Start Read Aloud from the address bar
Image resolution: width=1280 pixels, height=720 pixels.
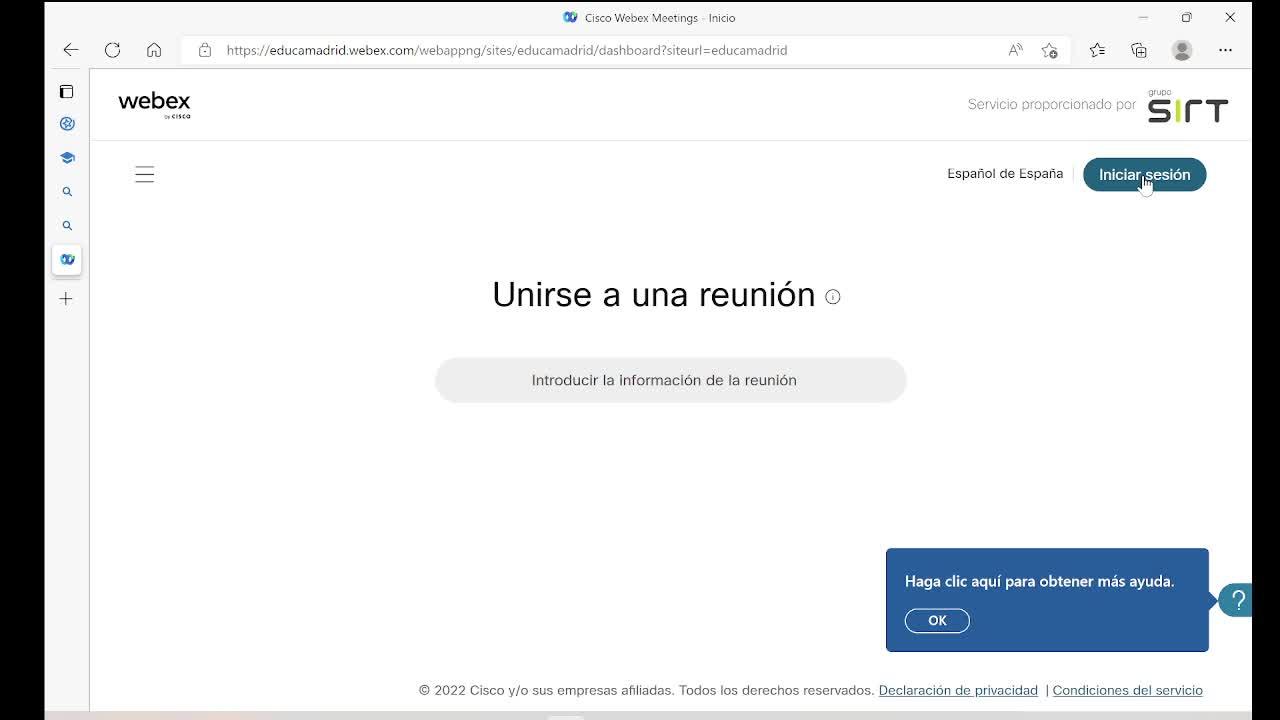[x=1015, y=50]
